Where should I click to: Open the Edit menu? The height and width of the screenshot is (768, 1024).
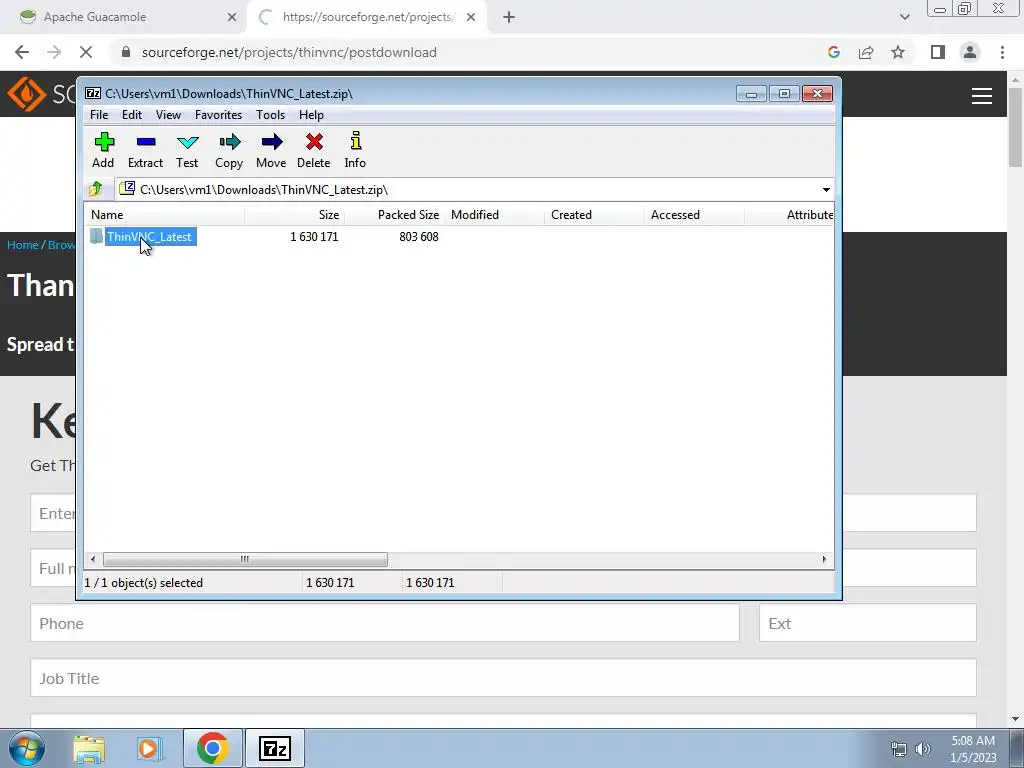(x=132, y=115)
